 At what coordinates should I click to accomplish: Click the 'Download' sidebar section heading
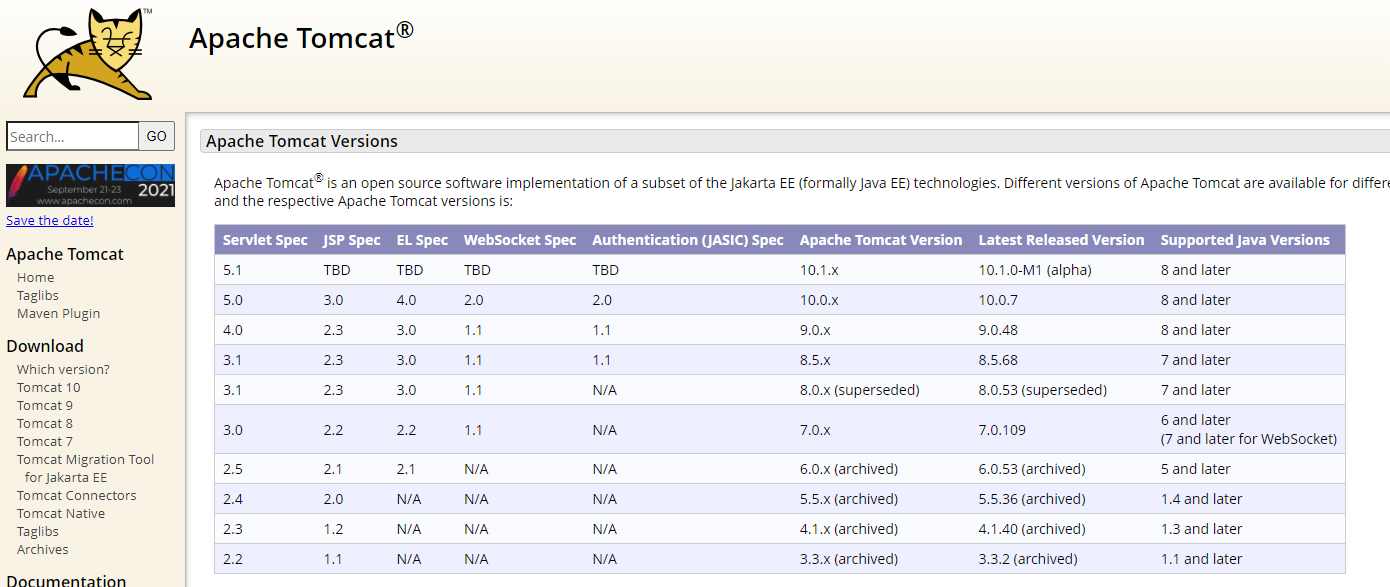coord(45,346)
